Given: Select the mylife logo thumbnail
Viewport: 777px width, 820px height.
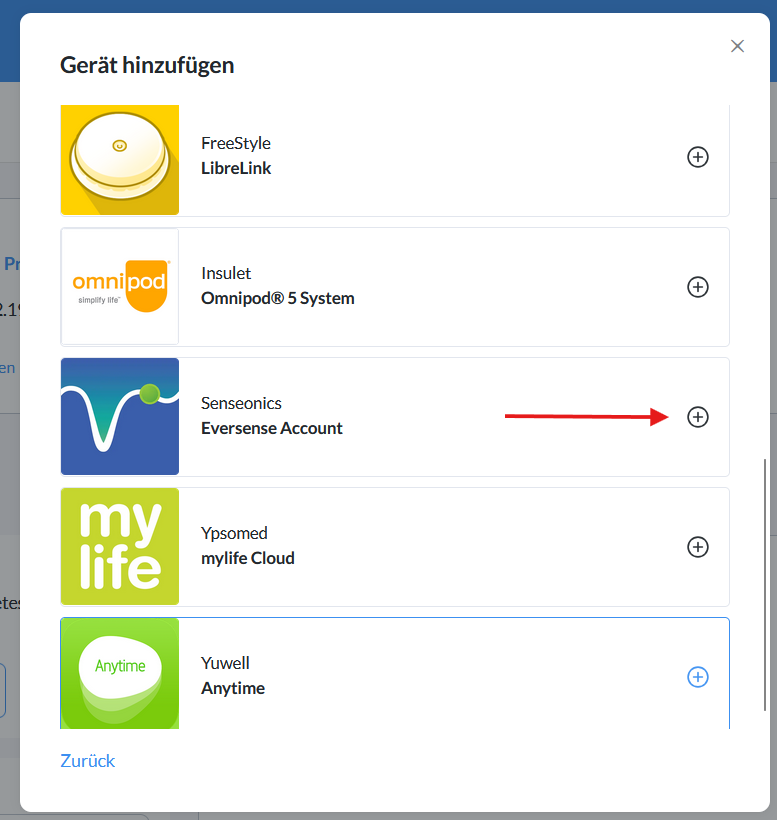Looking at the screenshot, I should click(x=120, y=546).
